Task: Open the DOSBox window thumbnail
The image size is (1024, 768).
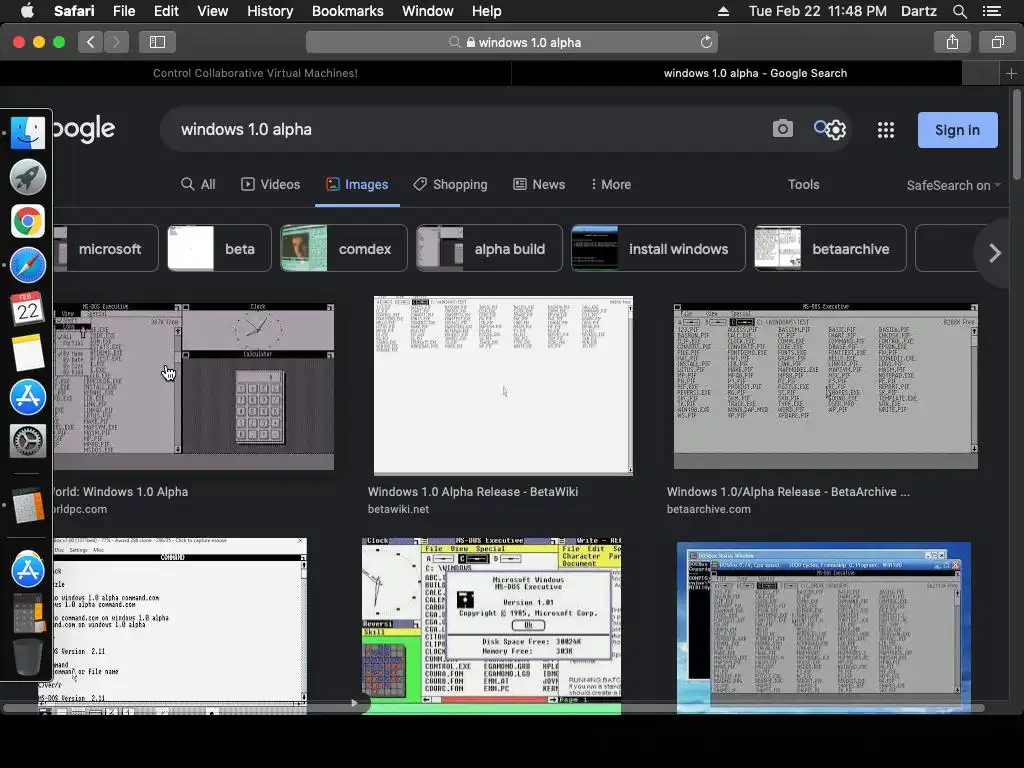Action: [824, 627]
